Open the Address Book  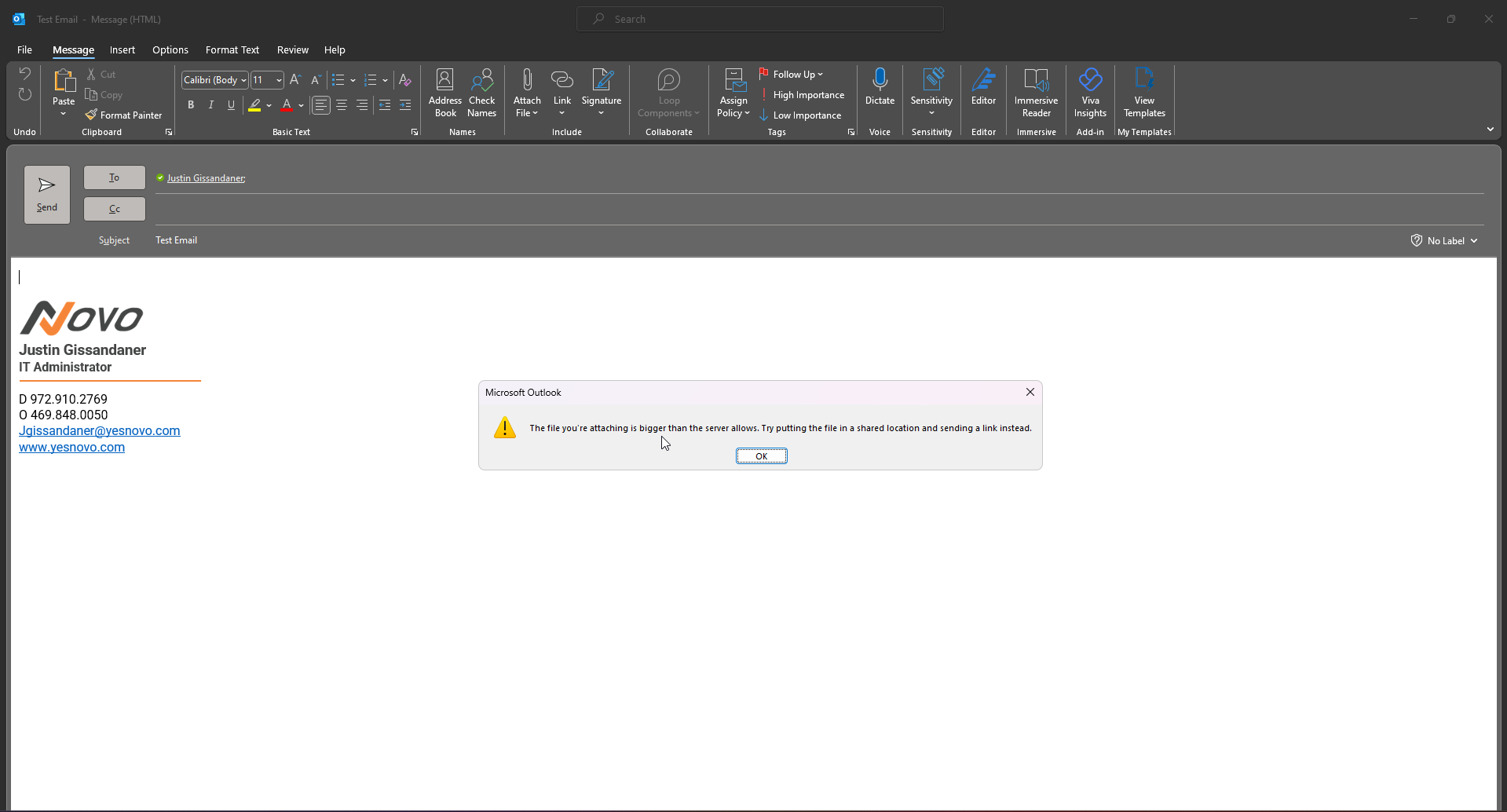pos(445,93)
